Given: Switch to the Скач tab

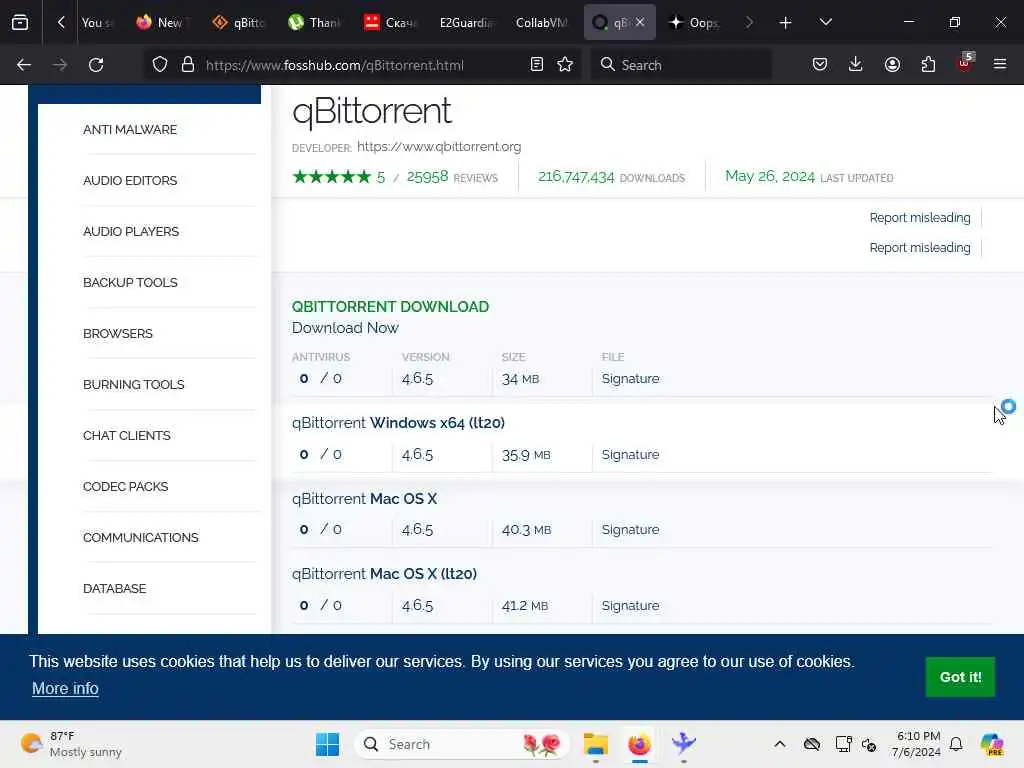Looking at the screenshot, I should pyautogui.click(x=391, y=23).
